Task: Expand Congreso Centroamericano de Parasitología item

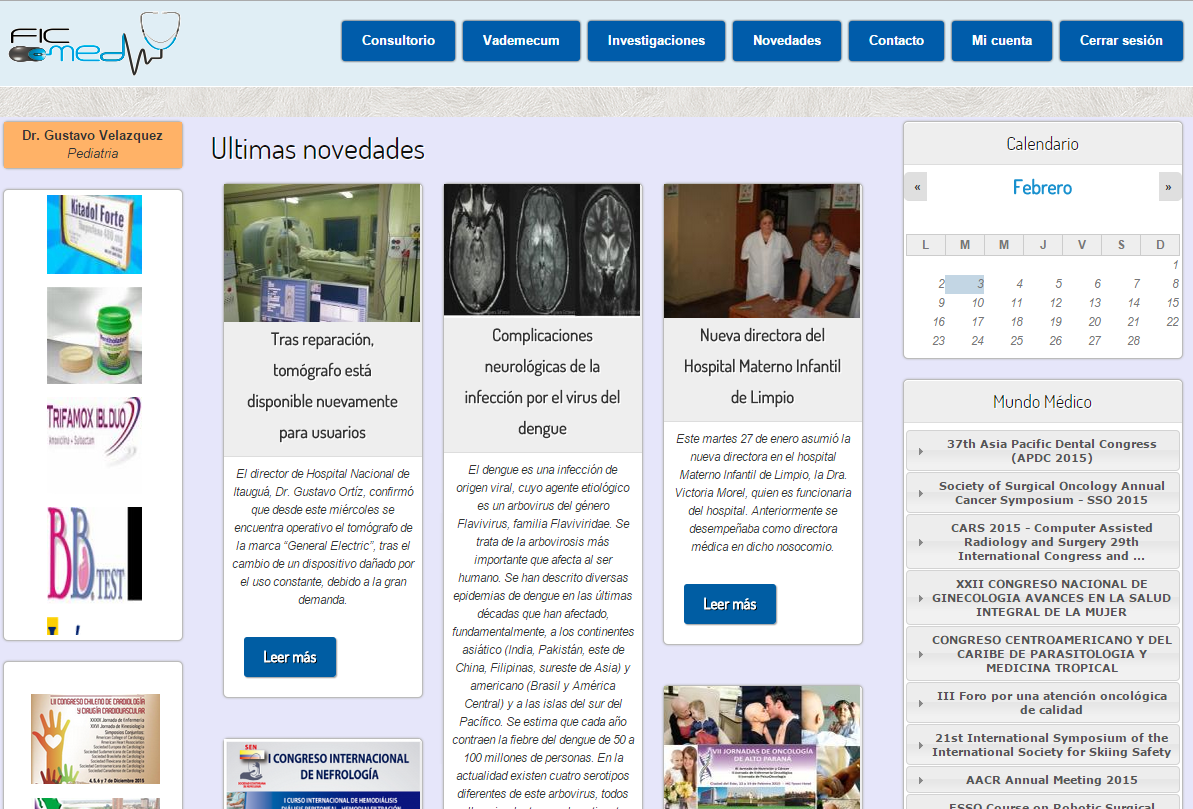Action: click(1042, 654)
